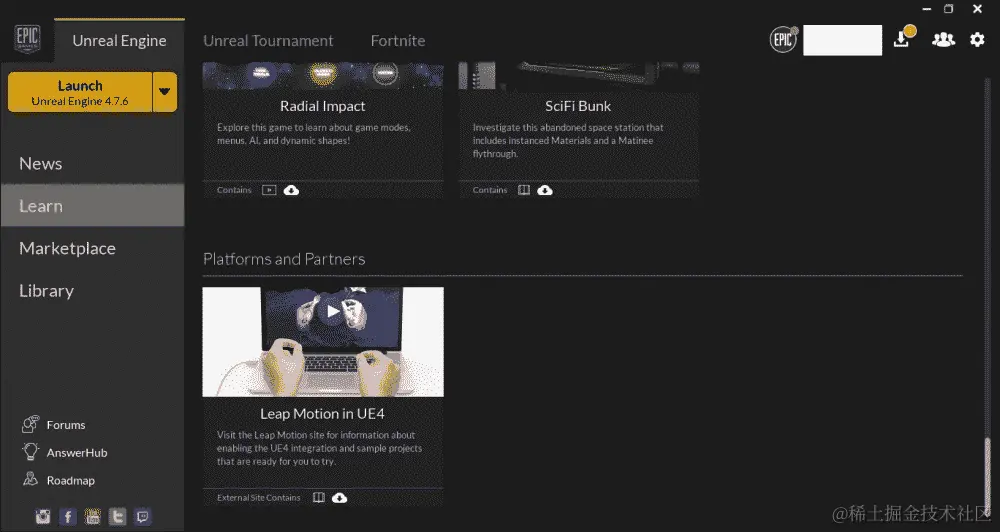Open the Twitter social icon
1000x532 pixels.
117,516
